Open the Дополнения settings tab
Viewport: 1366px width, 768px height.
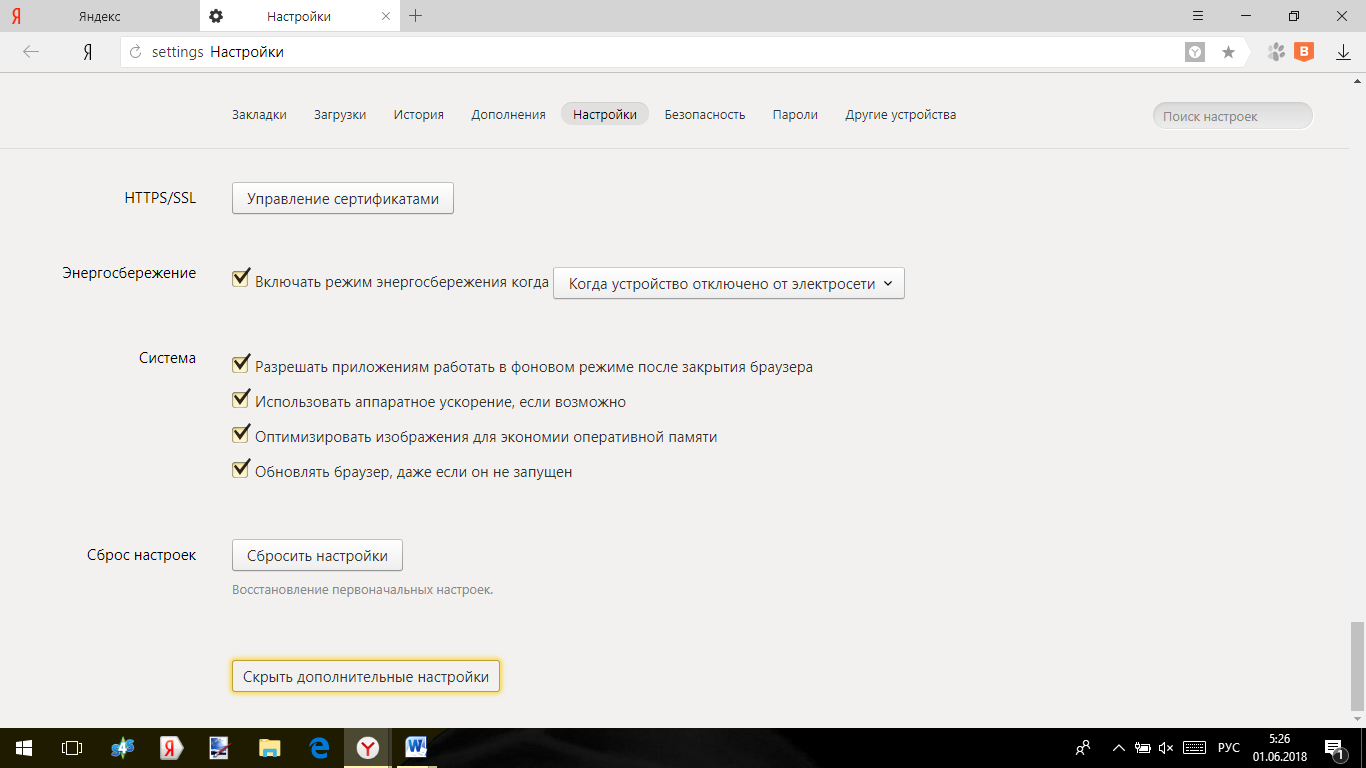[508, 115]
